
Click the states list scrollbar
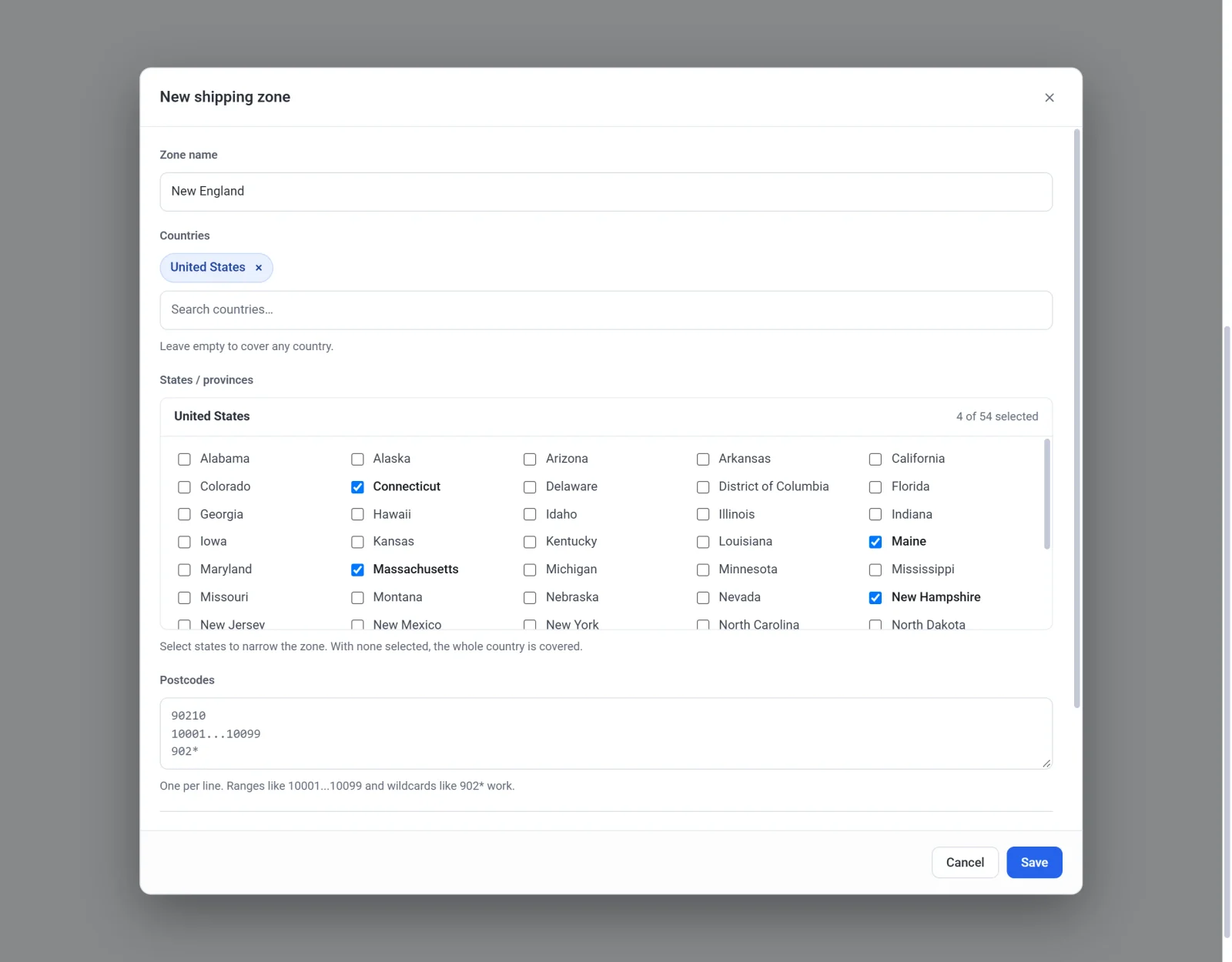click(x=1047, y=494)
